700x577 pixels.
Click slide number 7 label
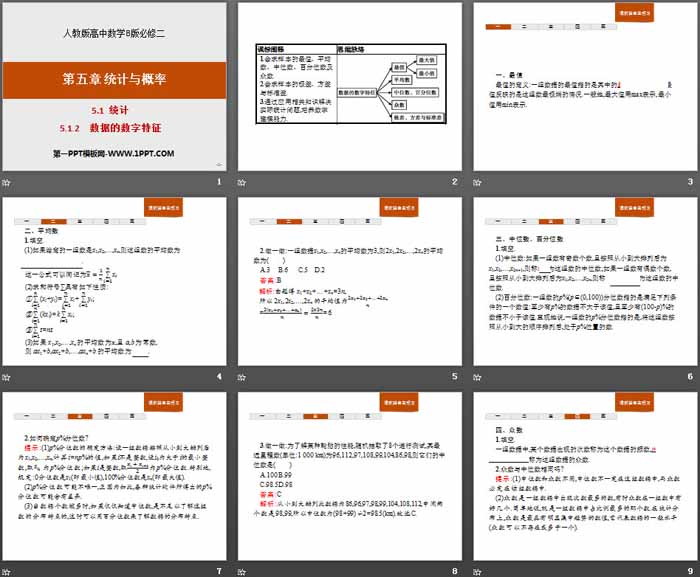pos(219,571)
